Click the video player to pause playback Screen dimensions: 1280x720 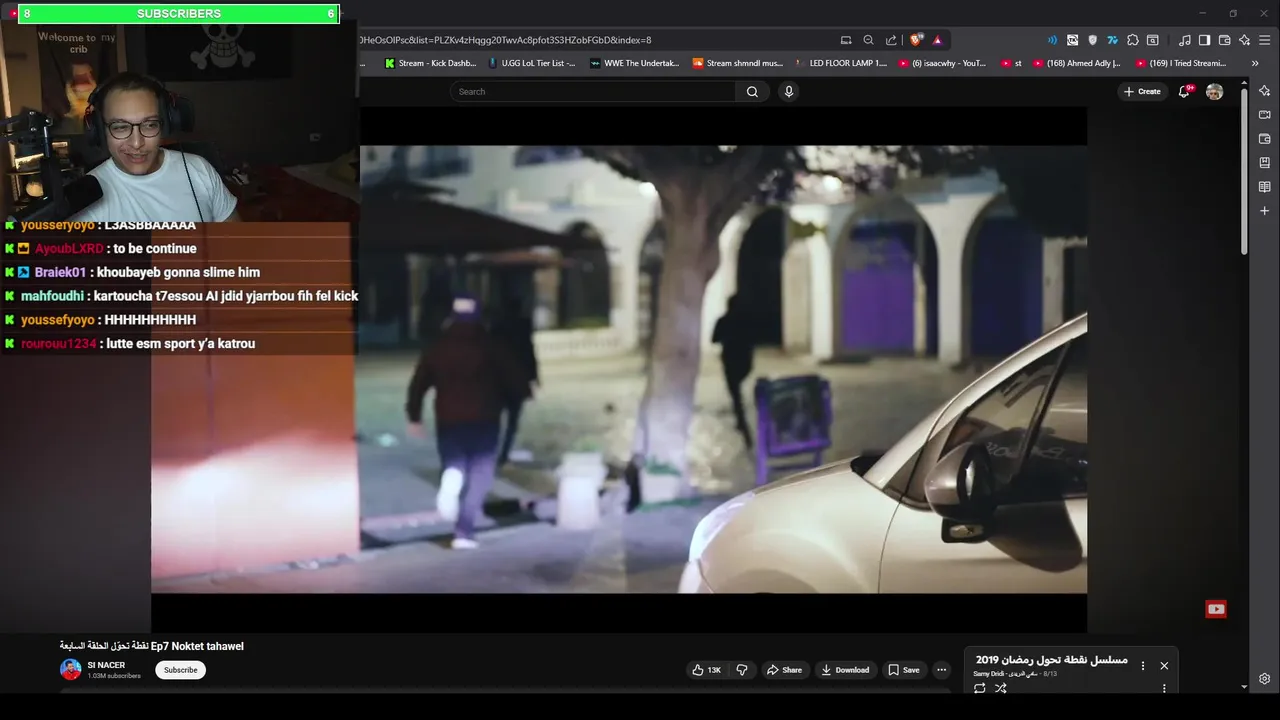pos(619,369)
